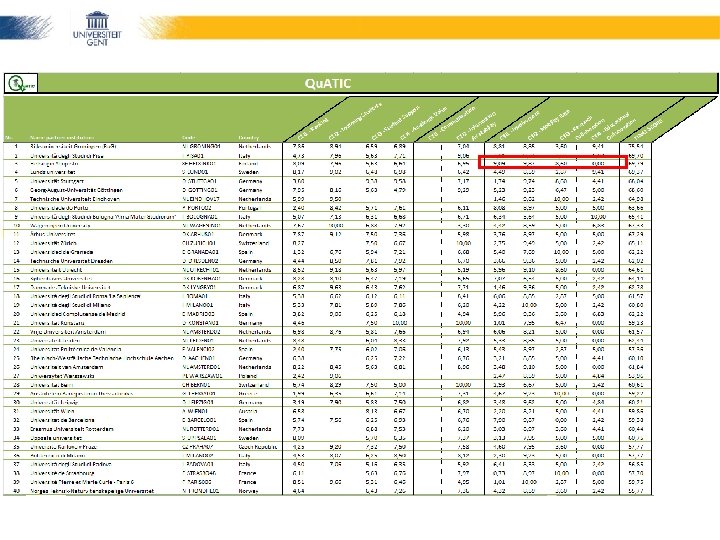Select Georg-August-Universität Göttingen name cell
The image size is (720, 540).
pyautogui.click(x=76, y=190)
